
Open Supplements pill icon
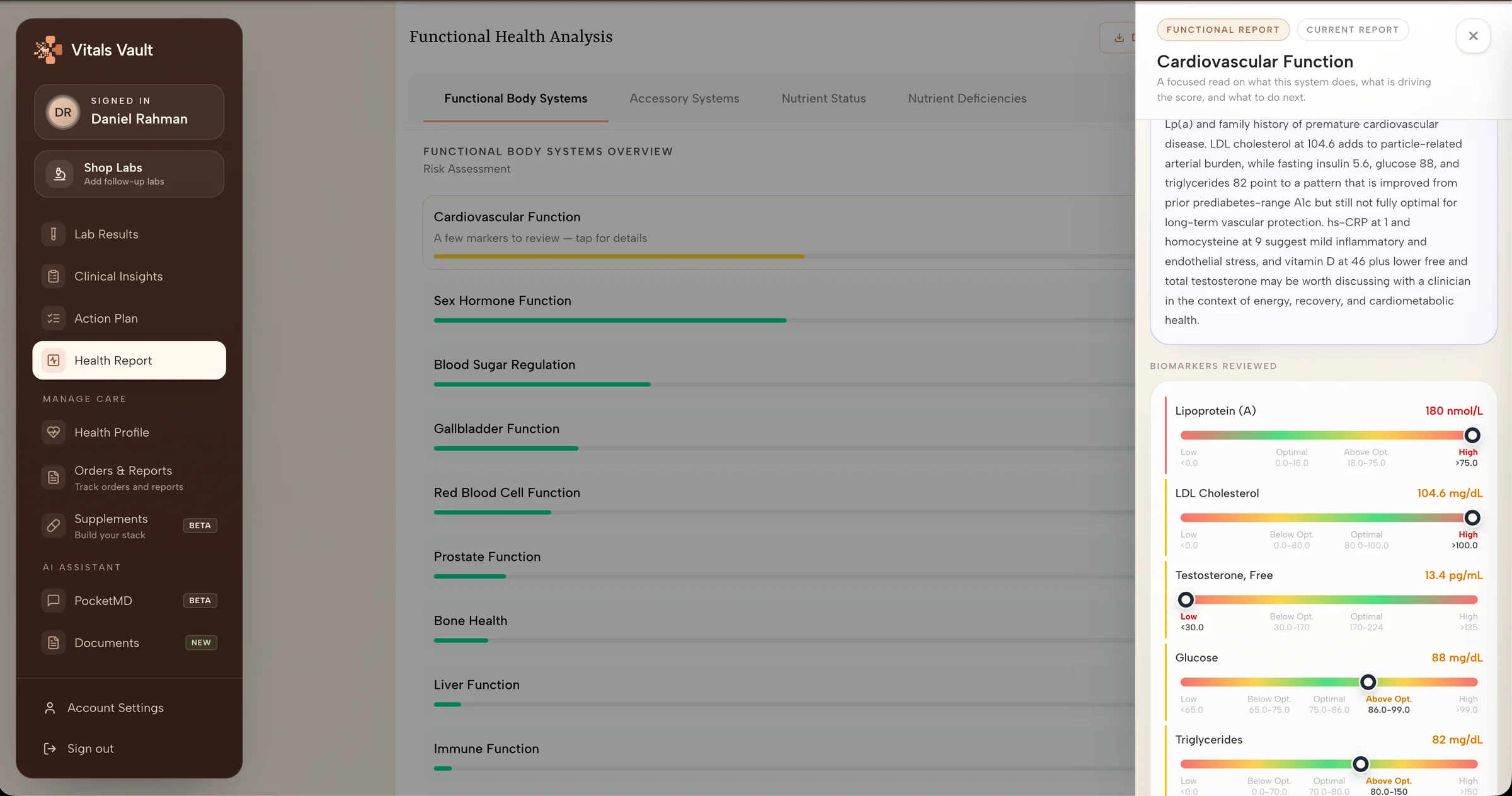coord(54,526)
